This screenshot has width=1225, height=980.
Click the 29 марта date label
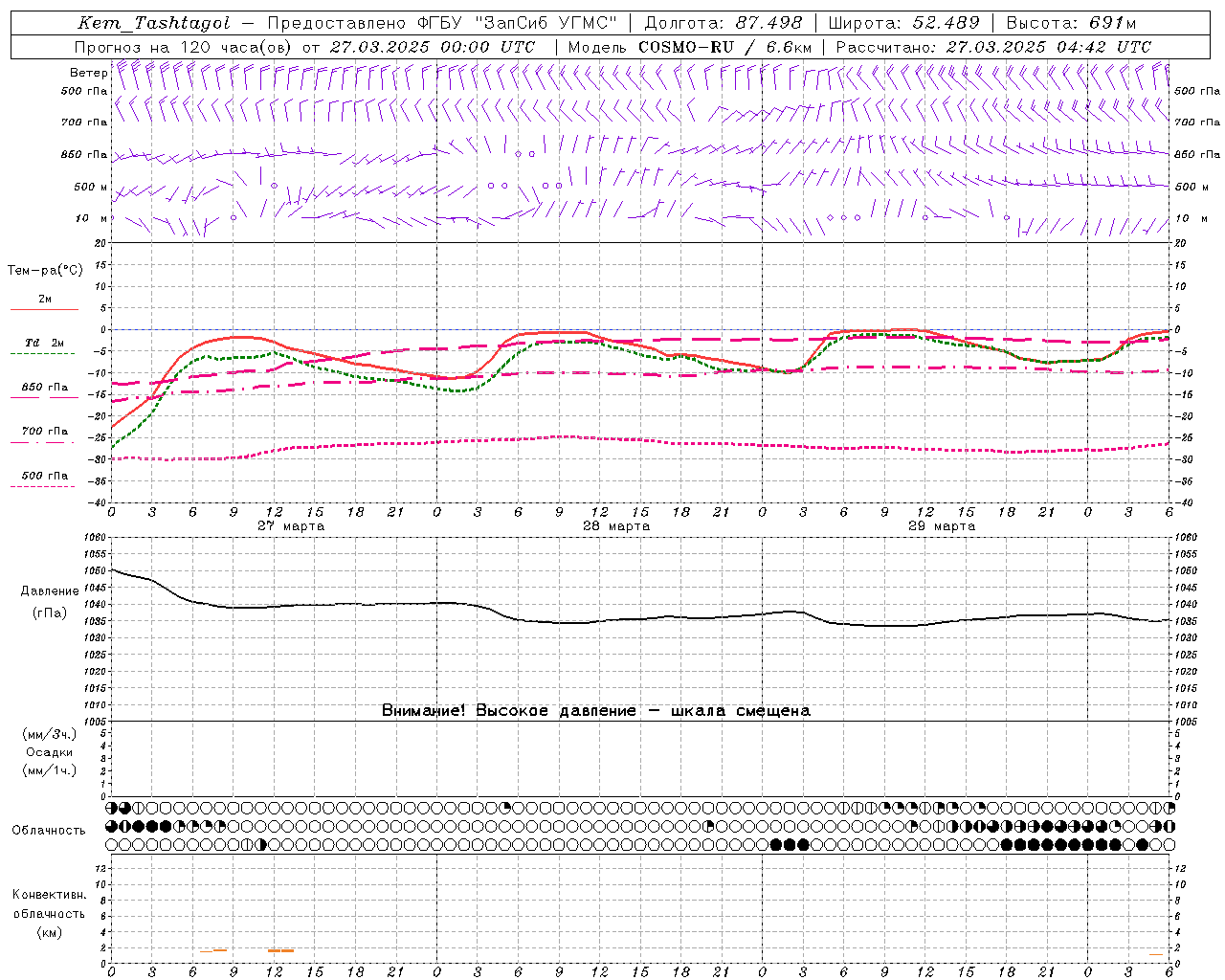click(942, 525)
